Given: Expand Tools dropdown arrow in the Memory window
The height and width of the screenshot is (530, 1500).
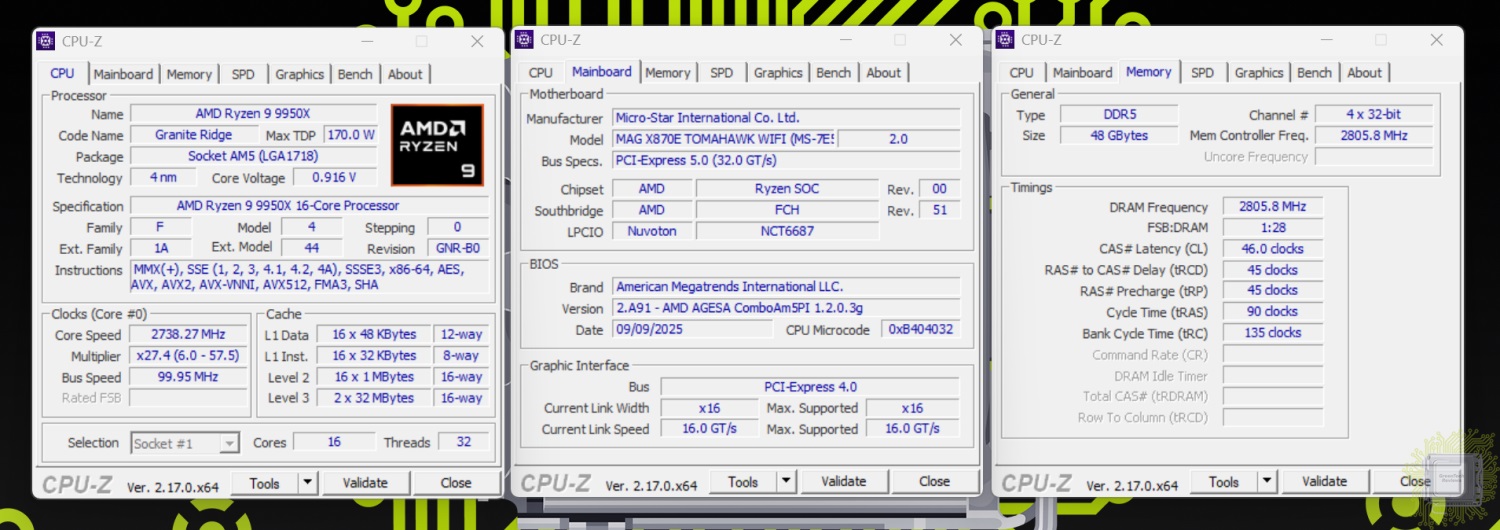Looking at the screenshot, I should tap(1267, 481).
